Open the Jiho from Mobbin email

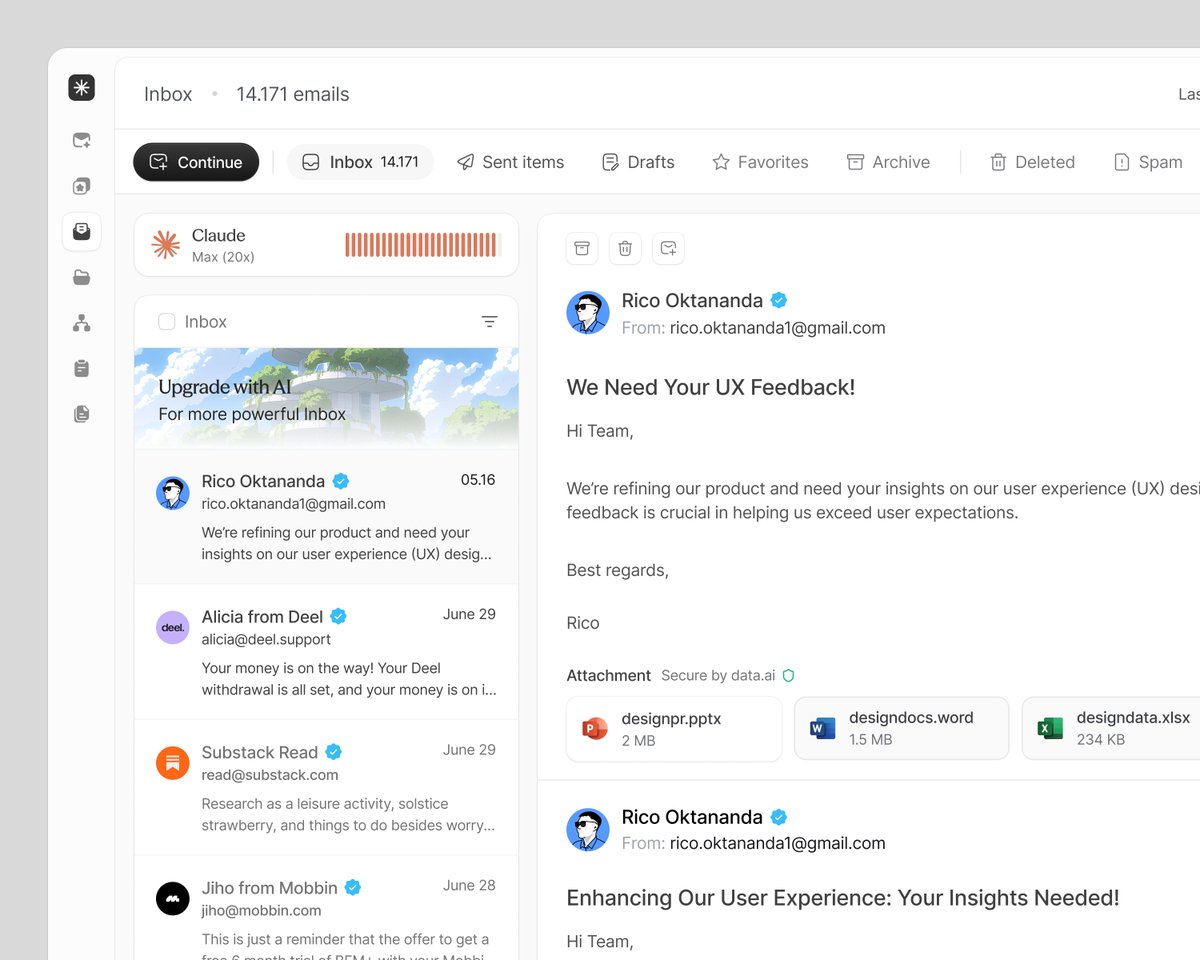pos(327,908)
